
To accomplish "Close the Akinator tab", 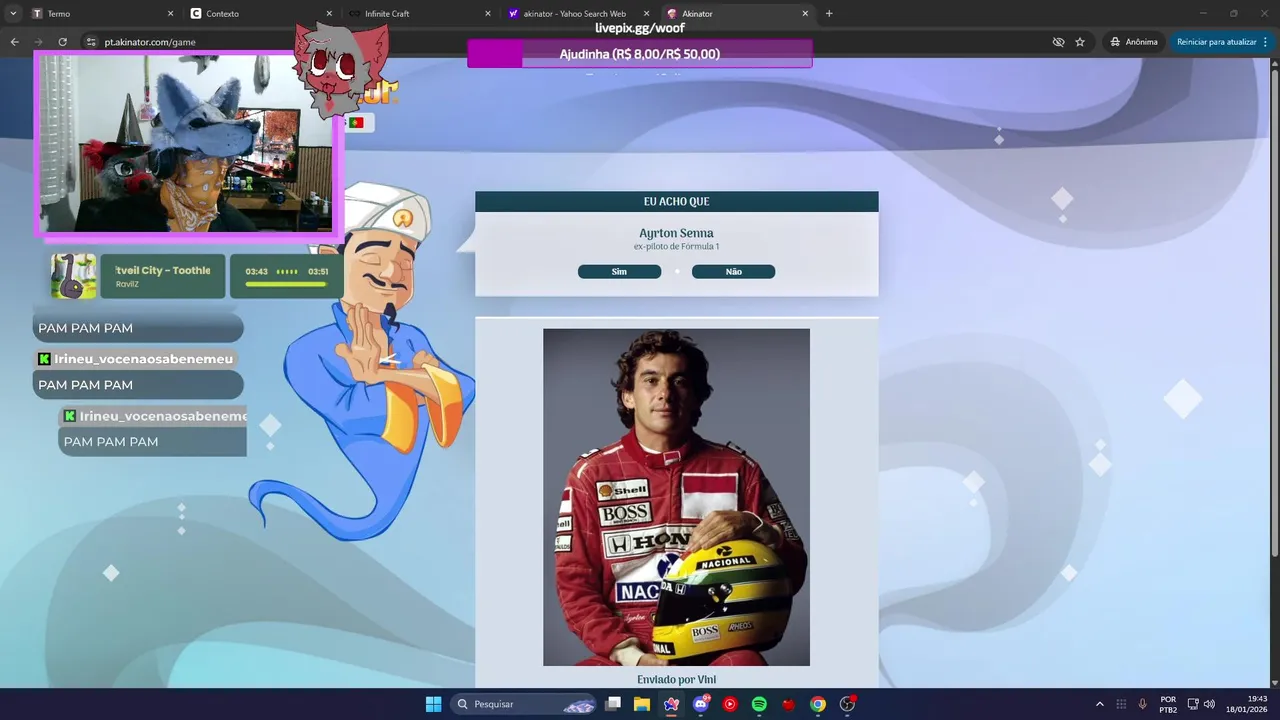I will 805,14.
